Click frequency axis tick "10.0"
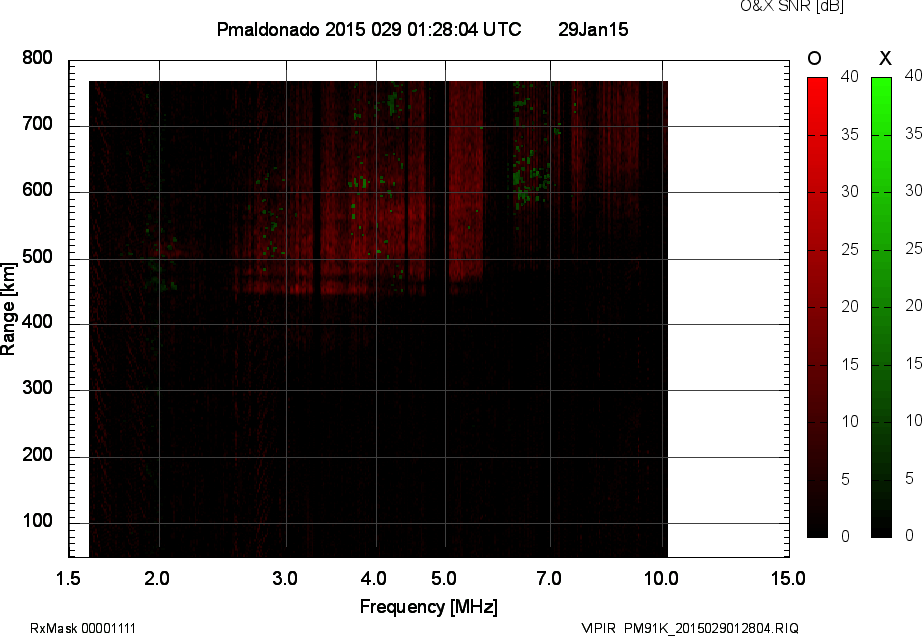Image resolution: width=922 pixels, height=636 pixels. (x=661, y=579)
